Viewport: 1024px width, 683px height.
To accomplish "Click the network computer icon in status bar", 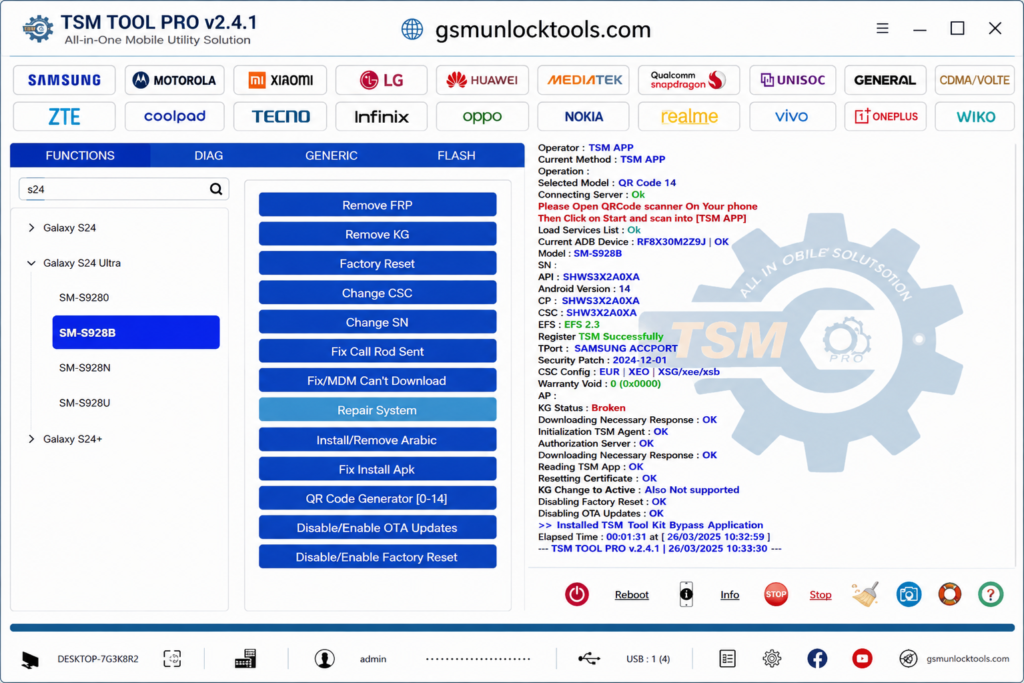I will pyautogui.click(x=245, y=658).
